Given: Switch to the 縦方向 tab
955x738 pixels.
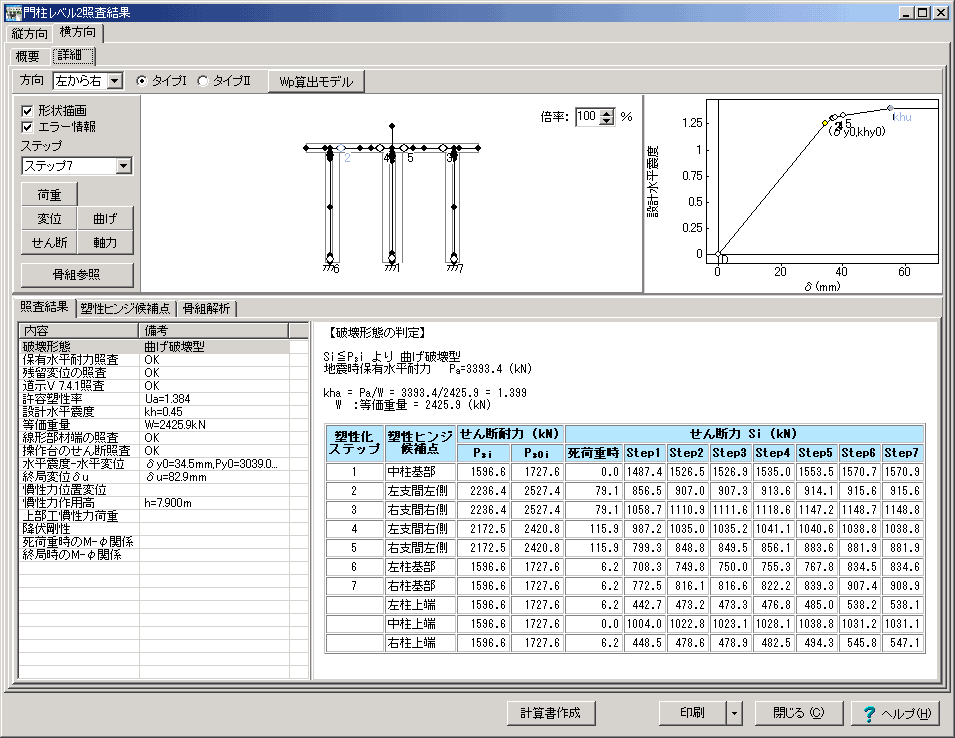Looking at the screenshot, I should coord(29,33).
